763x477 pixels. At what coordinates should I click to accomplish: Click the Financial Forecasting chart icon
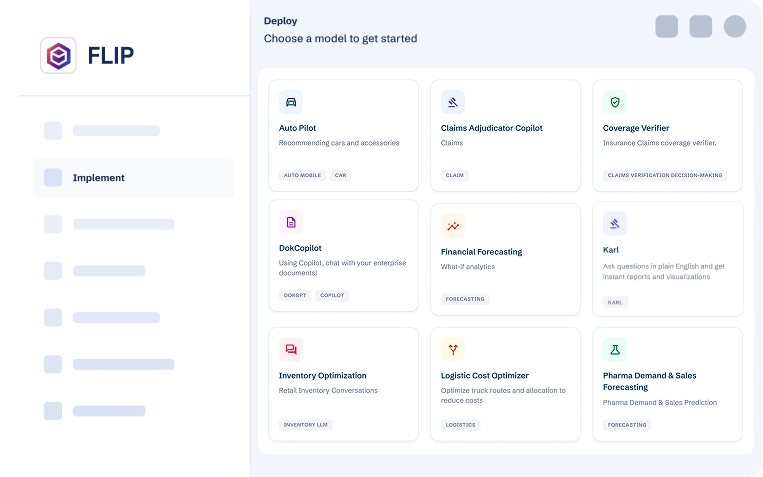click(453, 226)
